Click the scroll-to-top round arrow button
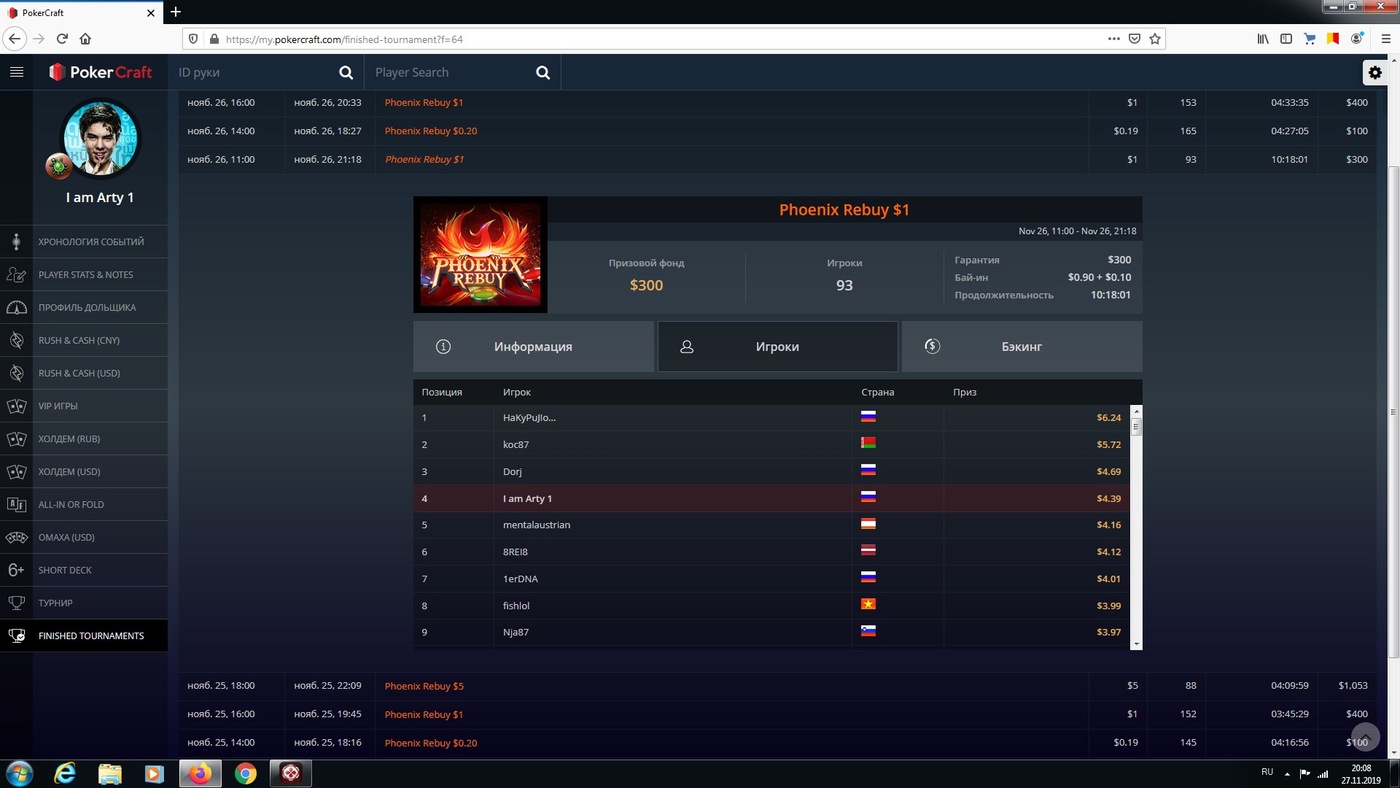The image size is (1400, 788). coord(1365,737)
